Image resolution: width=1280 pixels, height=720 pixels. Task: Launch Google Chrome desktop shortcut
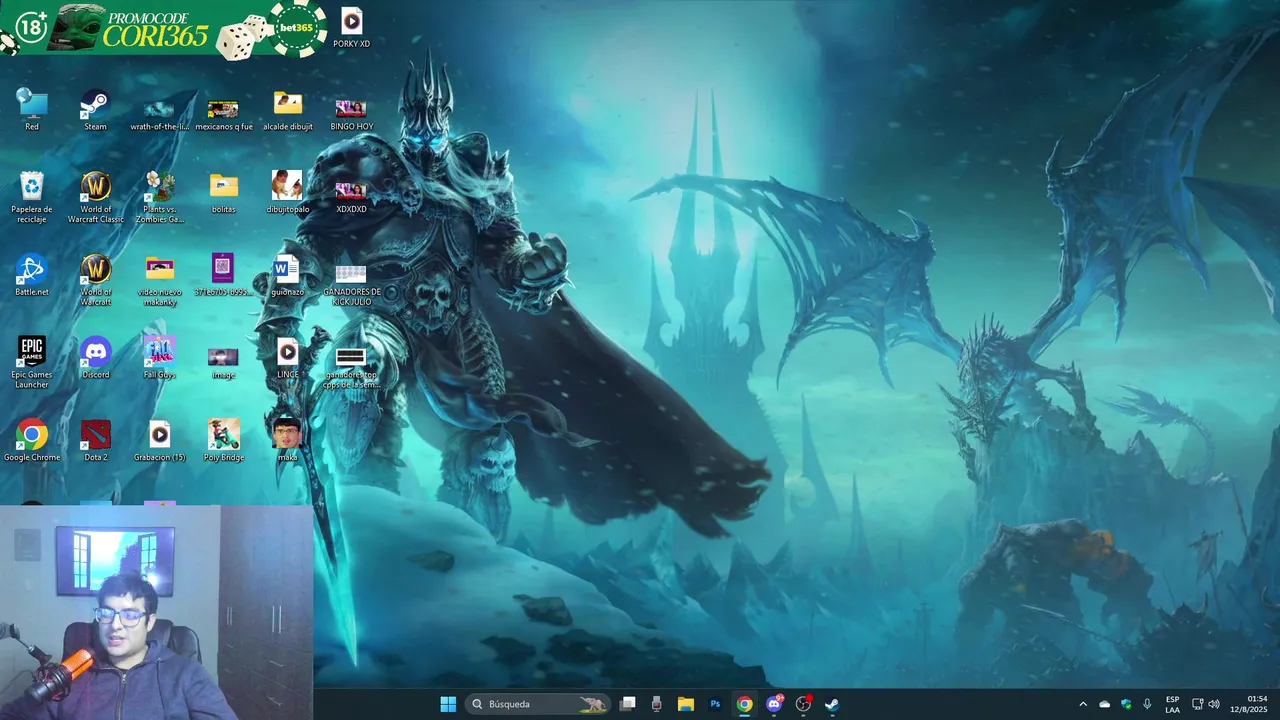[x=32, y=440]
